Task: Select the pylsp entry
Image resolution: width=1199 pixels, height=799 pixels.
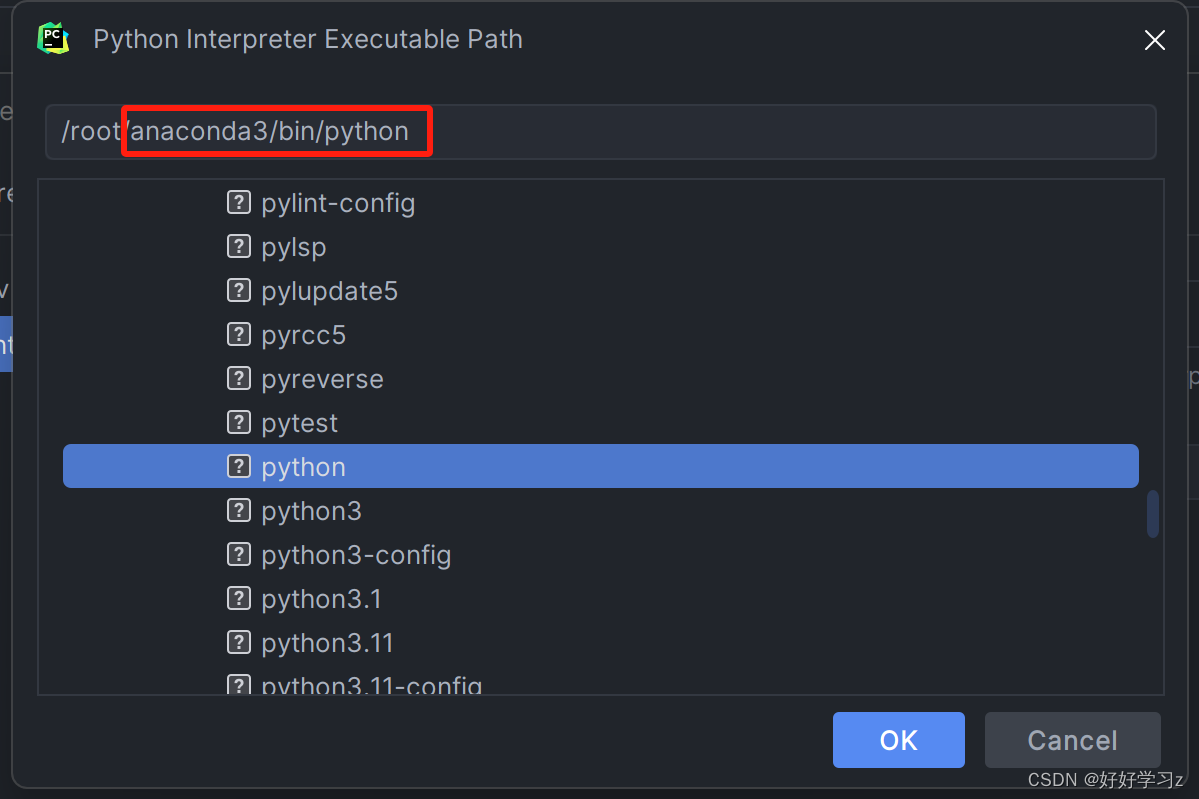Action: (x=295, y=246)
